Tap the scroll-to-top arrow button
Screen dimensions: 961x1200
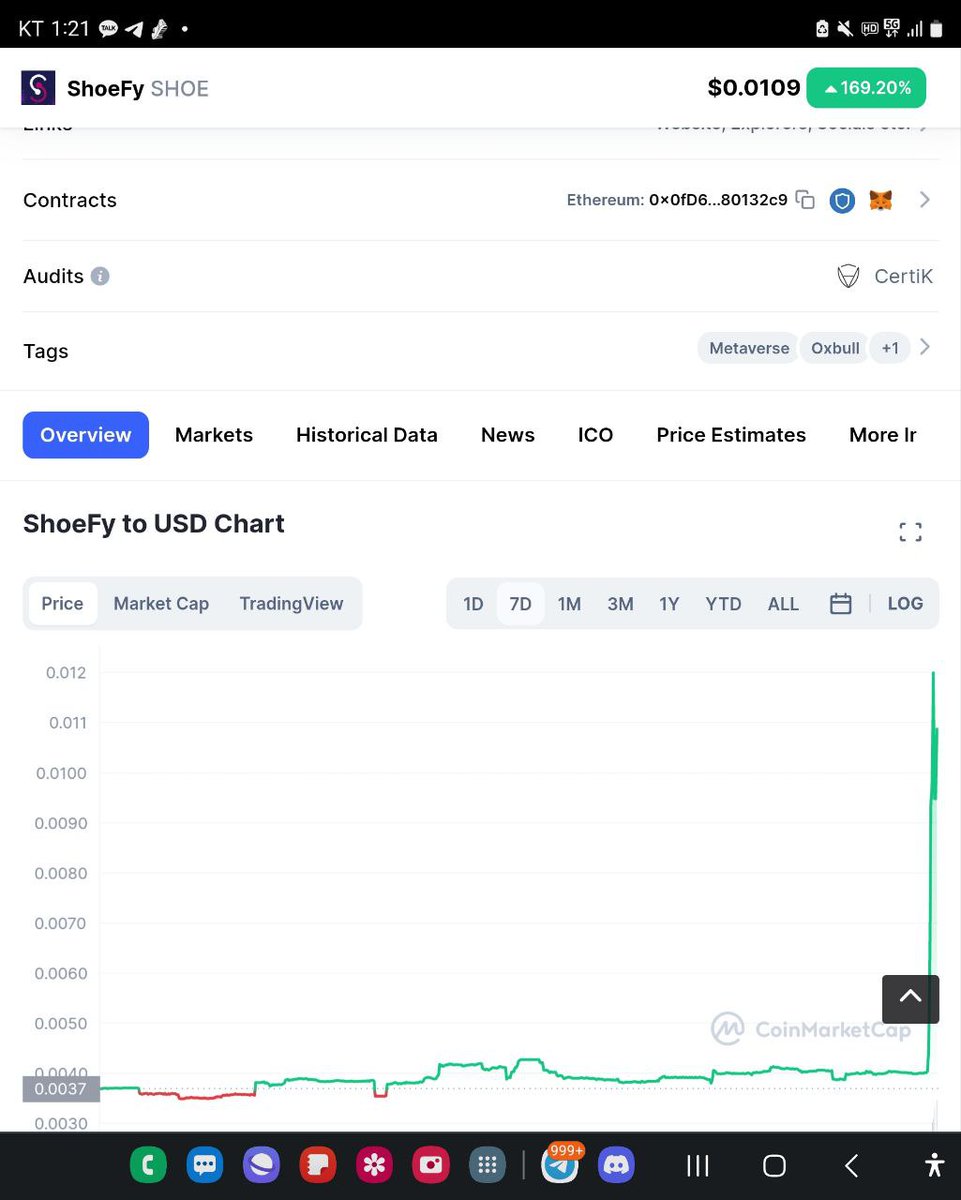910,999
